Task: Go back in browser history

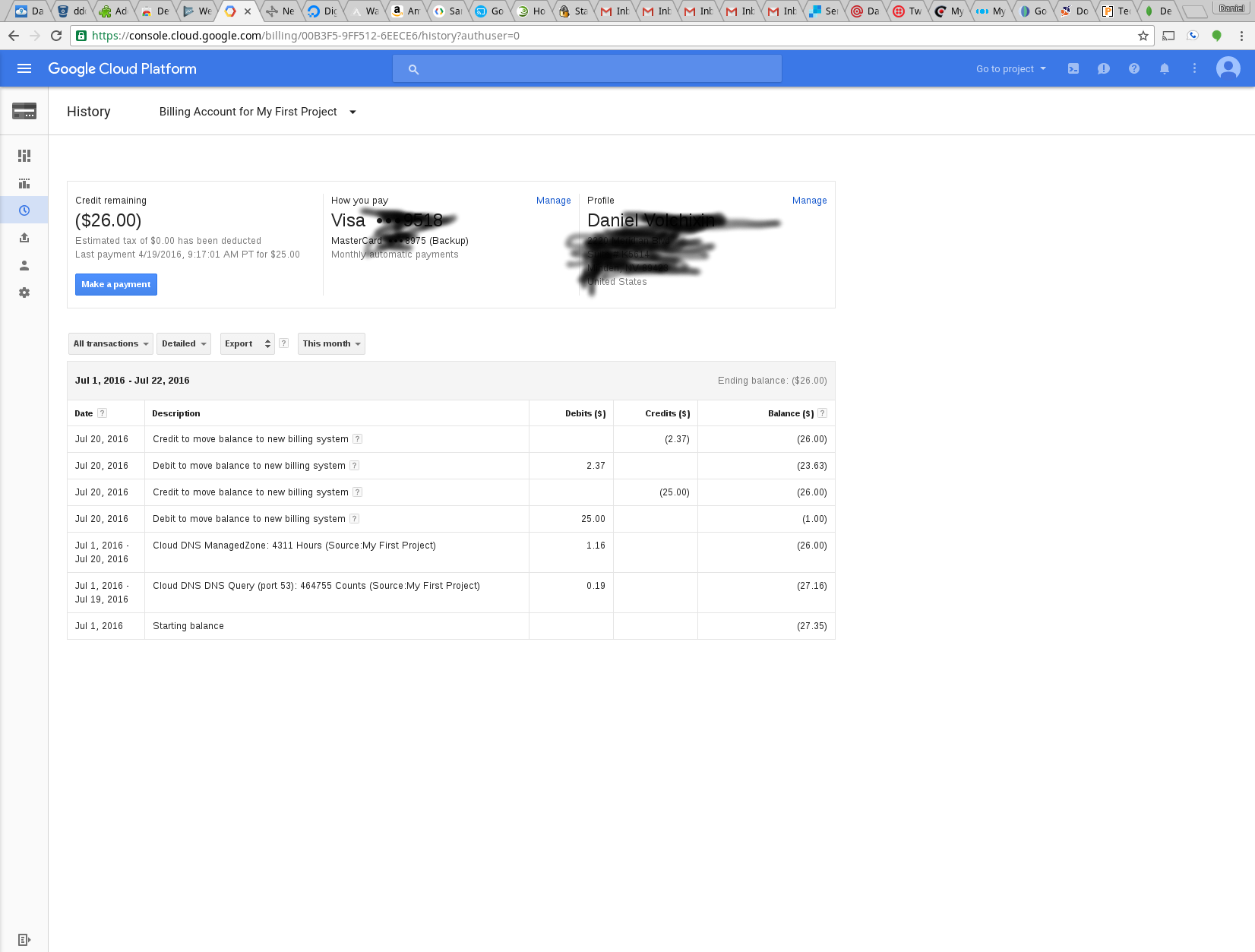Action: point(14,36)
